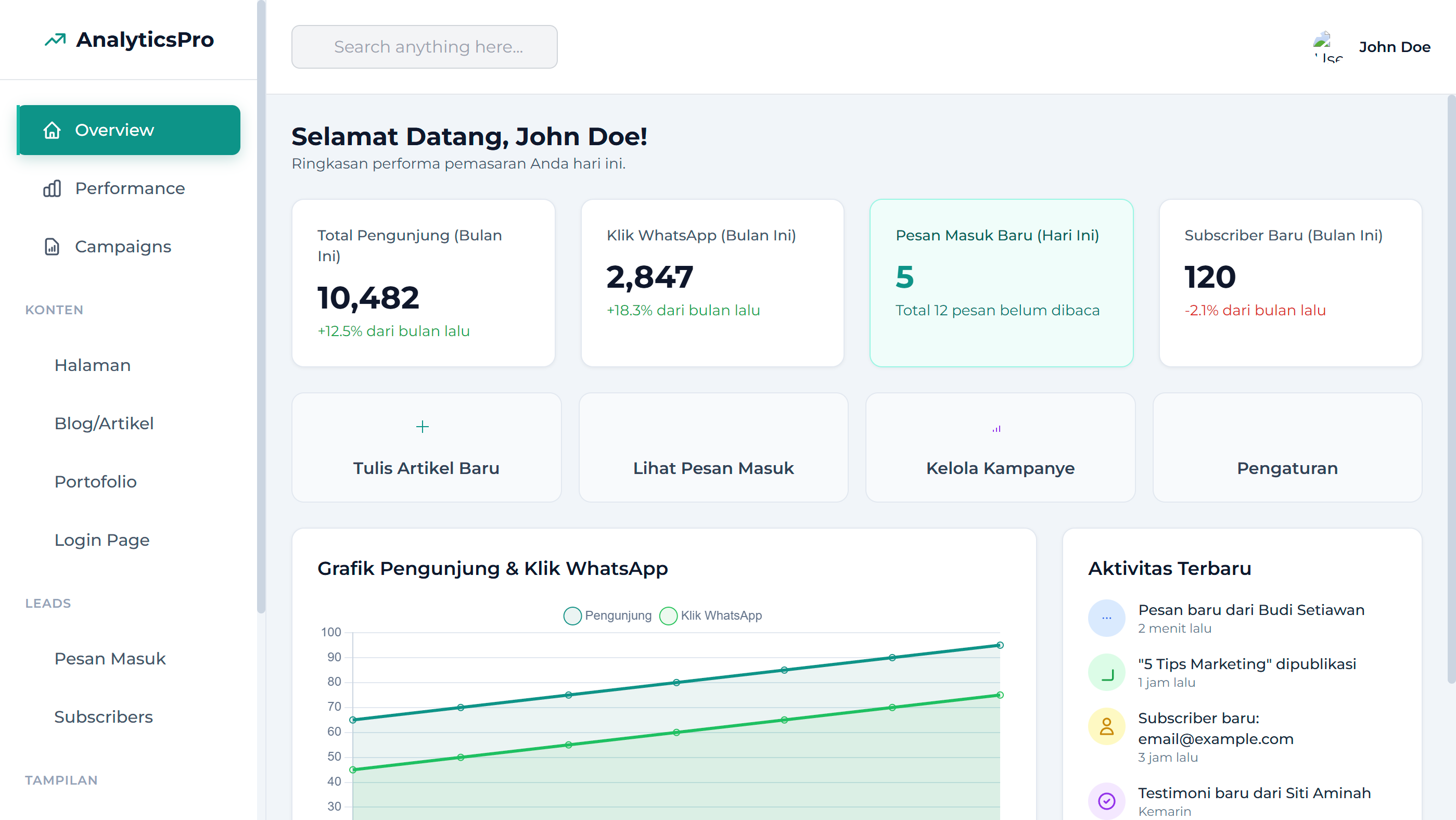
Task: Click the search anything input field
Action: click(x=424, y=47)
